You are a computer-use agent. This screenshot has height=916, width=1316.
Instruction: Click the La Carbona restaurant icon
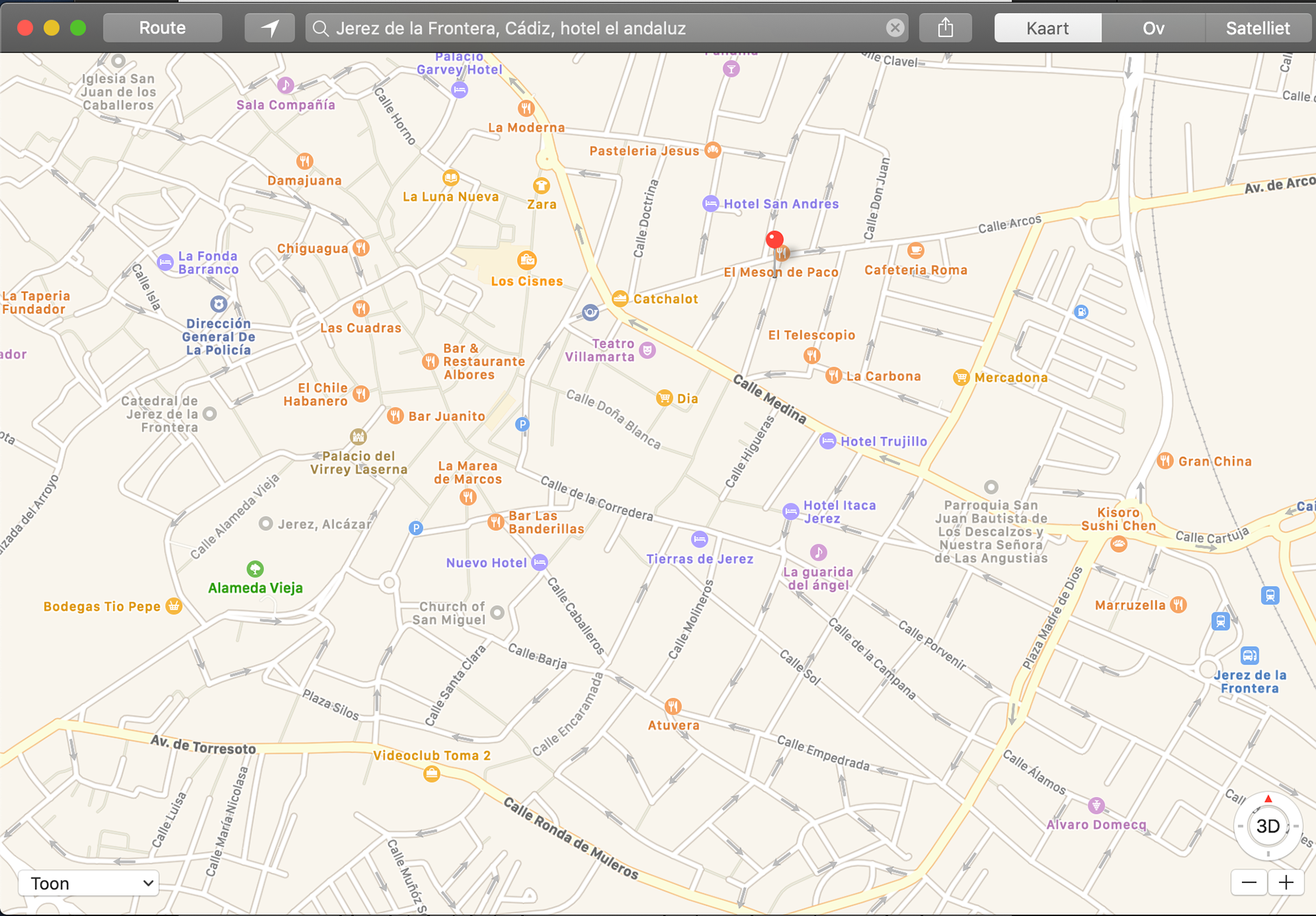(833, 375)
